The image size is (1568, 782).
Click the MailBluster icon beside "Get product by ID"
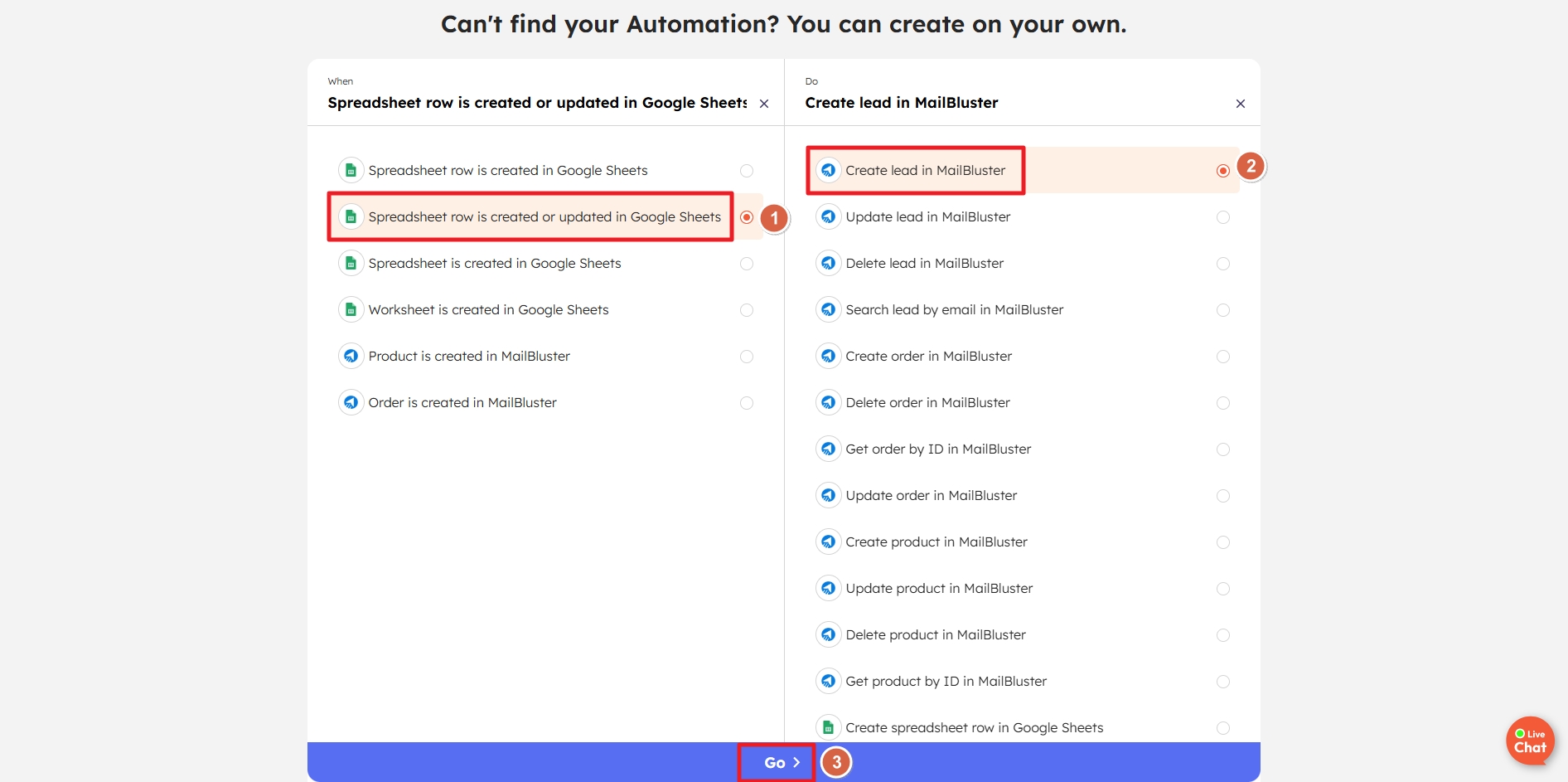(828, 681)
